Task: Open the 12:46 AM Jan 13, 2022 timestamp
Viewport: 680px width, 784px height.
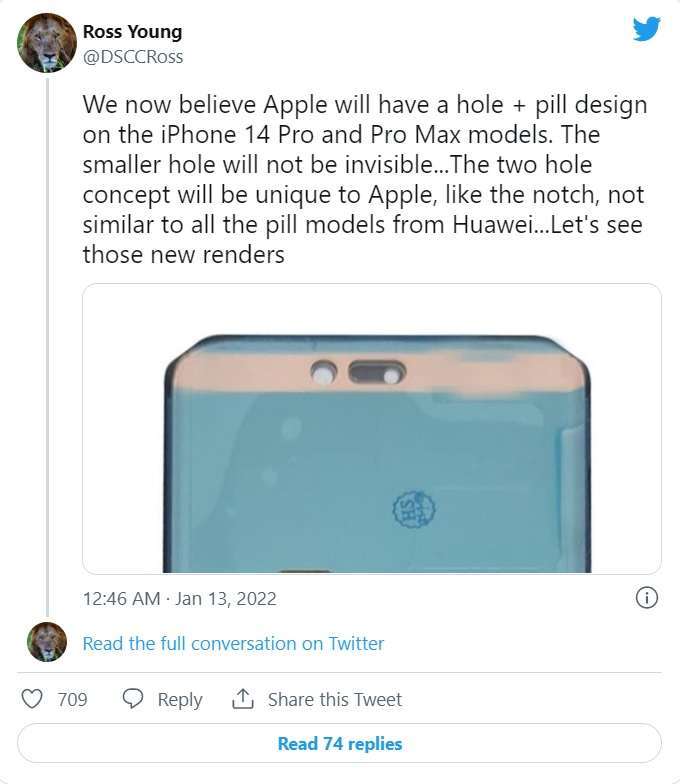Action: [180, 599]
